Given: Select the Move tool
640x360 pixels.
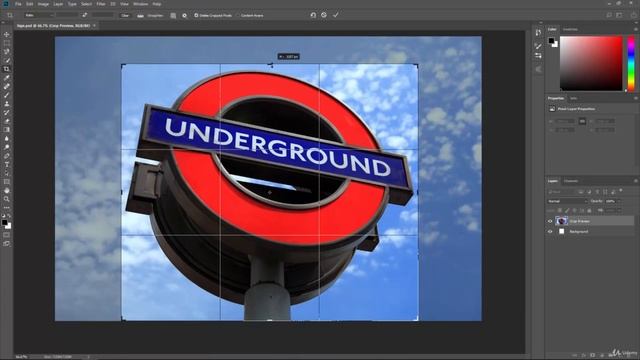Looking at the screenshot, I should tap(7, 34).
